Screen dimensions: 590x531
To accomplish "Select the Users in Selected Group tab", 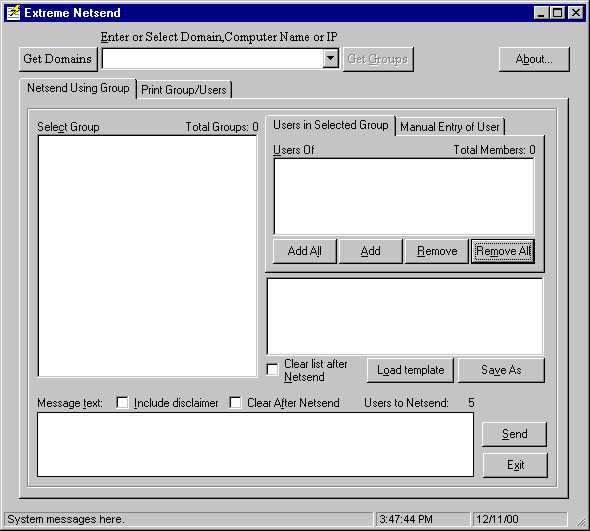I will click(331, 125).
